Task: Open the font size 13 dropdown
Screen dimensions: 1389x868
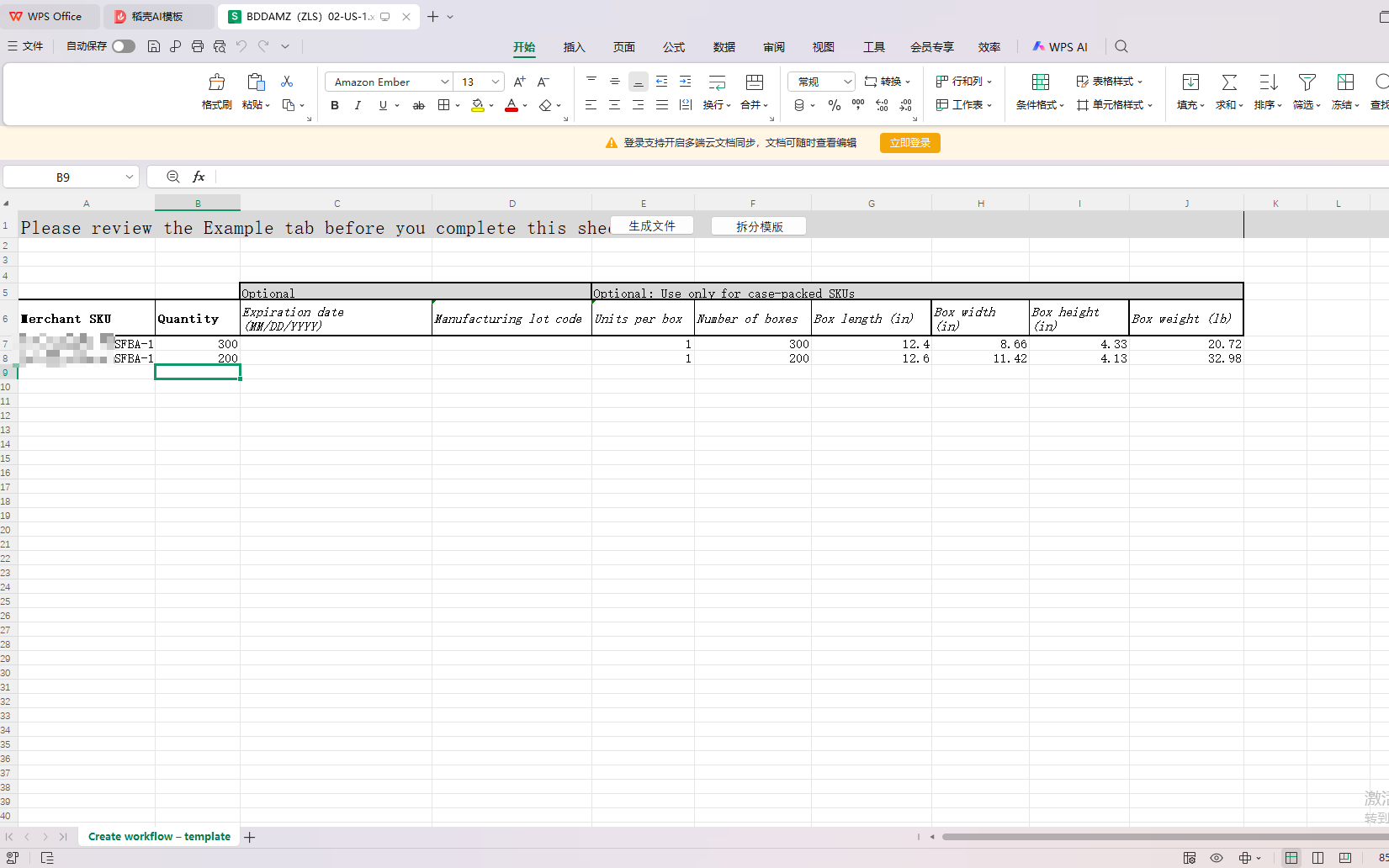Action: [496, 82]
